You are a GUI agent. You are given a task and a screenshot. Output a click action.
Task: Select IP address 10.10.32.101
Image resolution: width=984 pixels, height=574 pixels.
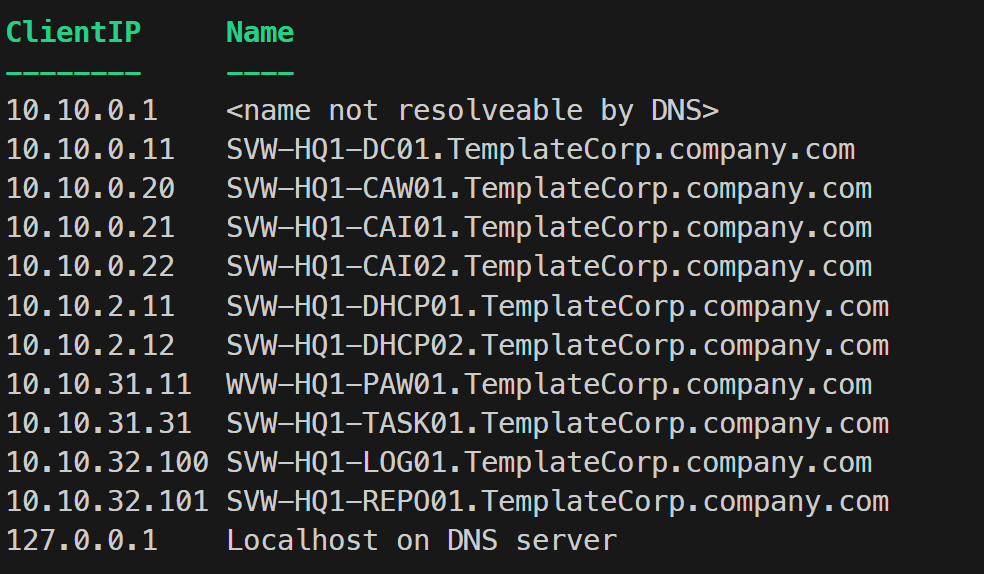pyautogui.click(x=107, y=502)
